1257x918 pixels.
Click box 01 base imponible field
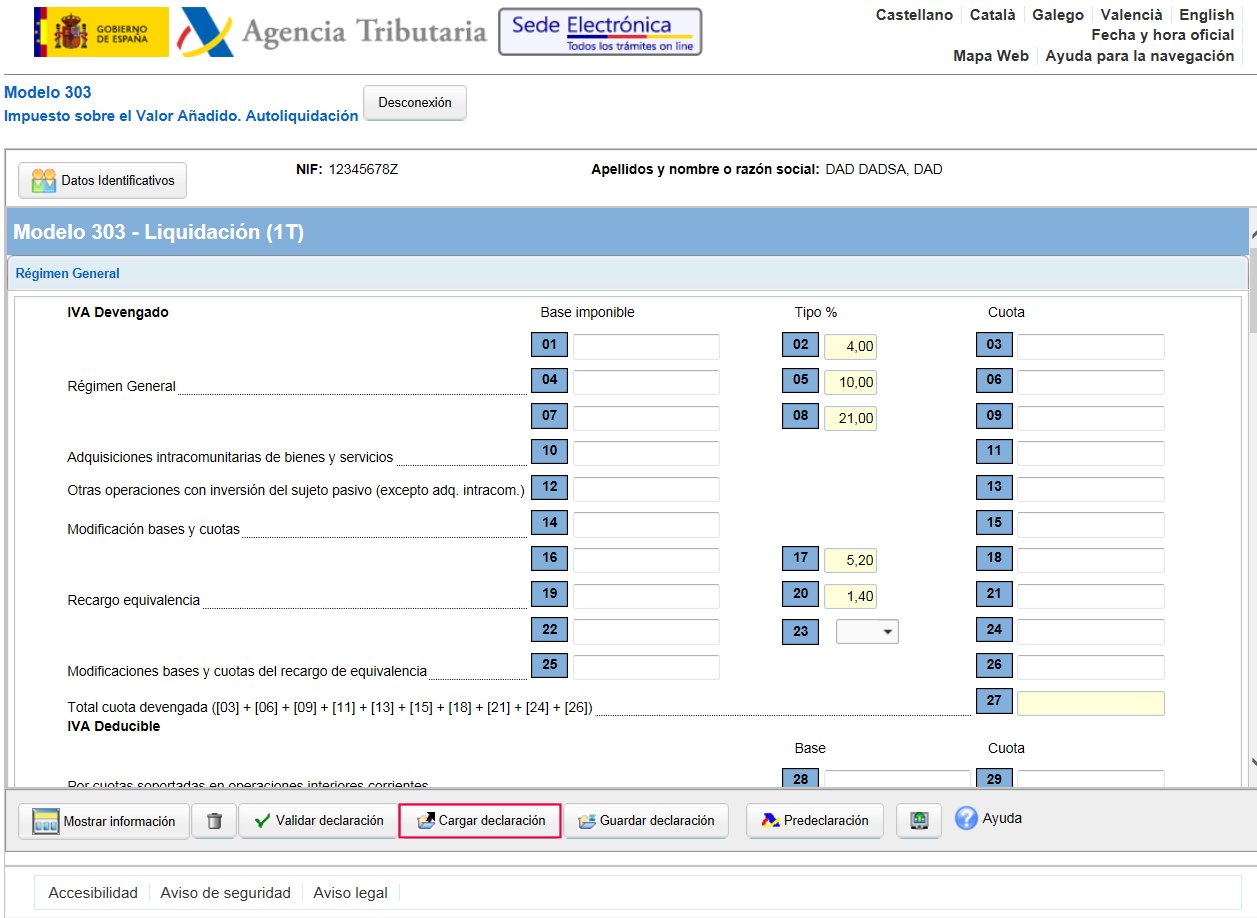click(x=646, y=347)
